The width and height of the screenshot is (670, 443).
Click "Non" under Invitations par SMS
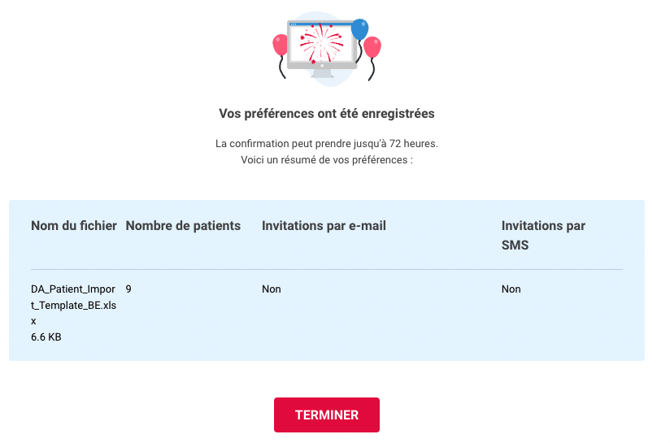pyautogui.click(x=511, y=289)
